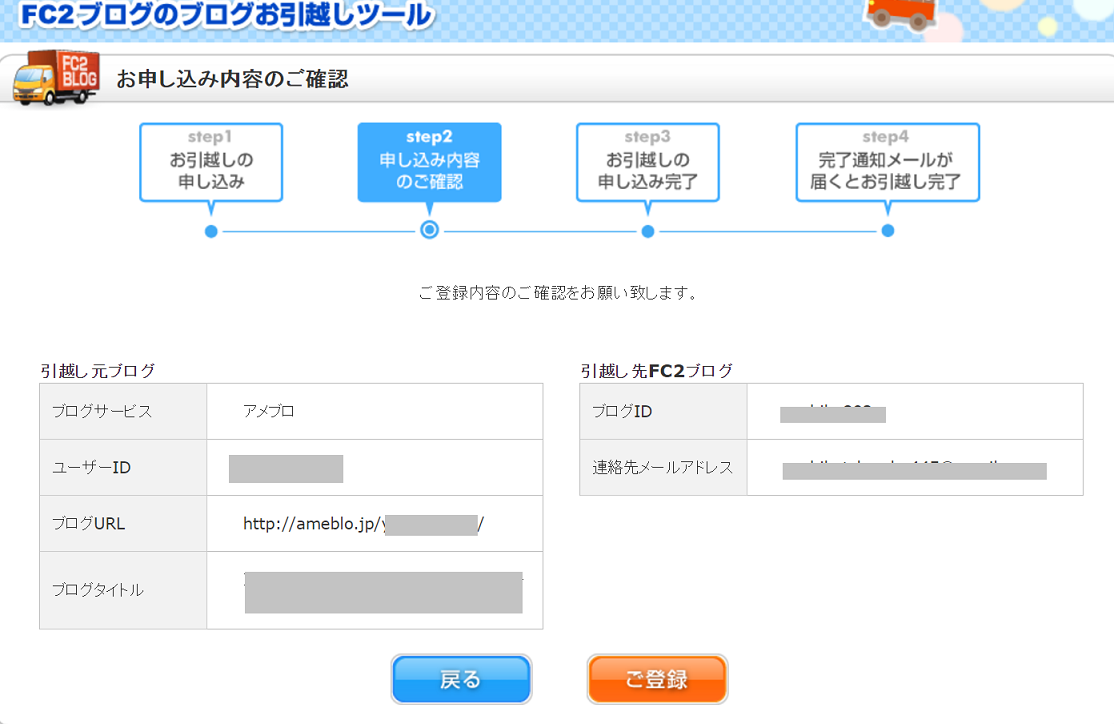Select the active step2 申し込み内容のご確認 box
1114x724 pixels.
point(430,161)
